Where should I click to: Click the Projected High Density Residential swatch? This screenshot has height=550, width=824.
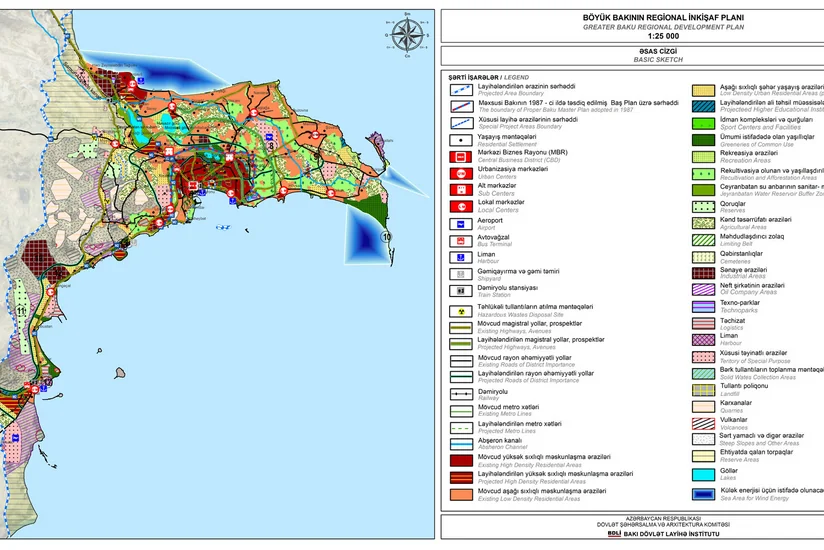click(x=461, y=477)
